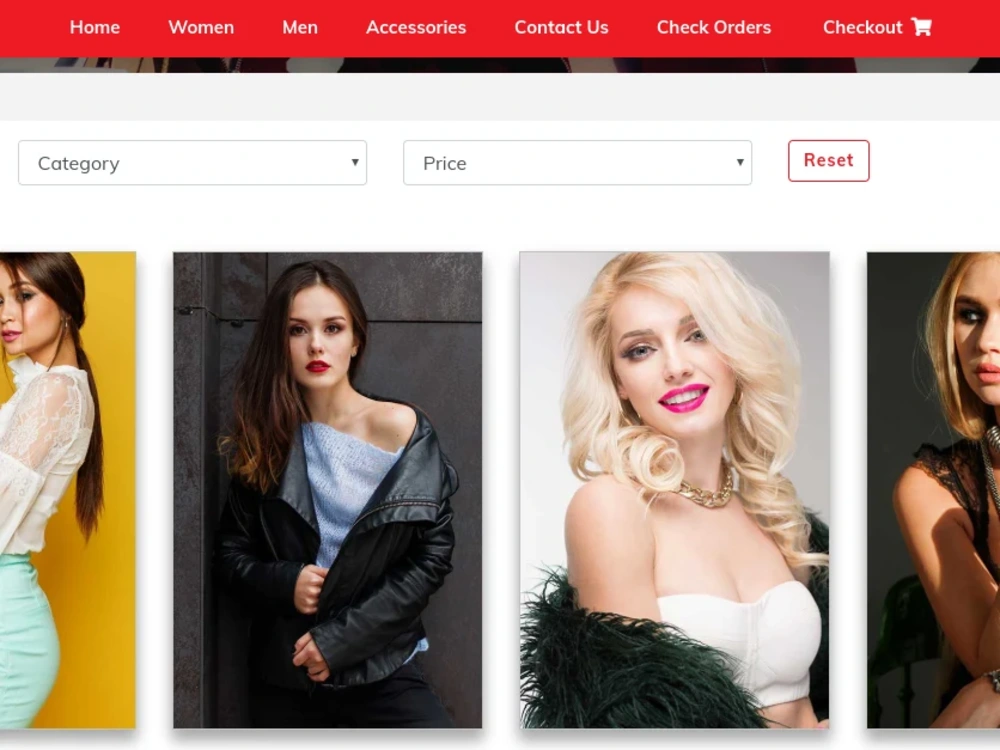Viewport: 1000px width, 750px height.
Task: Open the Women menu item
Action: (x=201, y=27)
